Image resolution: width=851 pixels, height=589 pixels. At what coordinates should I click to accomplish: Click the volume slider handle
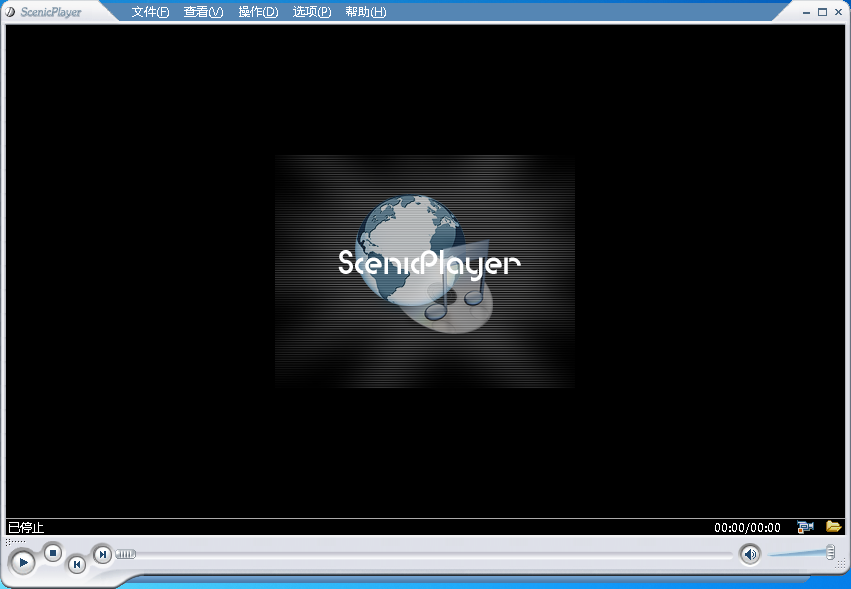pyautogui.click(x=830, y=552)
